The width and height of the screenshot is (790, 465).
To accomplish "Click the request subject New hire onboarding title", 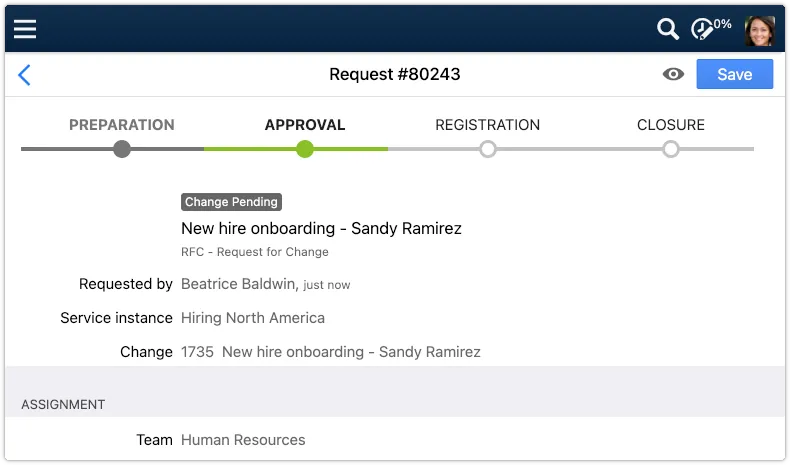I will pos(321,229).
